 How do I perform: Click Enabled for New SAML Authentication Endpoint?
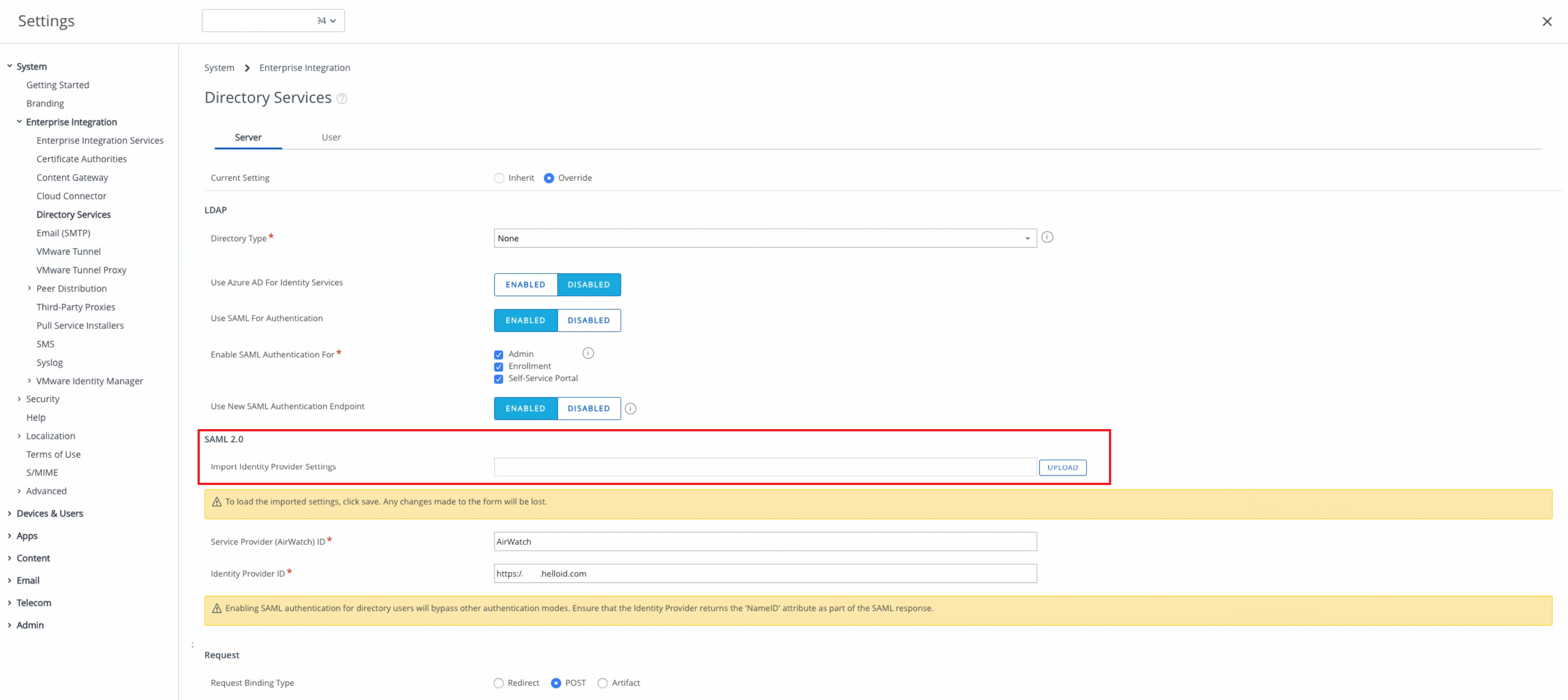[x=525, y=409]
